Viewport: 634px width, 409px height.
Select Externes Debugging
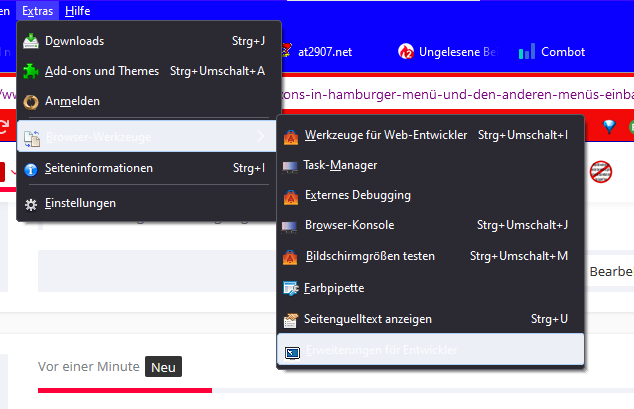click(x=357, y=195)
